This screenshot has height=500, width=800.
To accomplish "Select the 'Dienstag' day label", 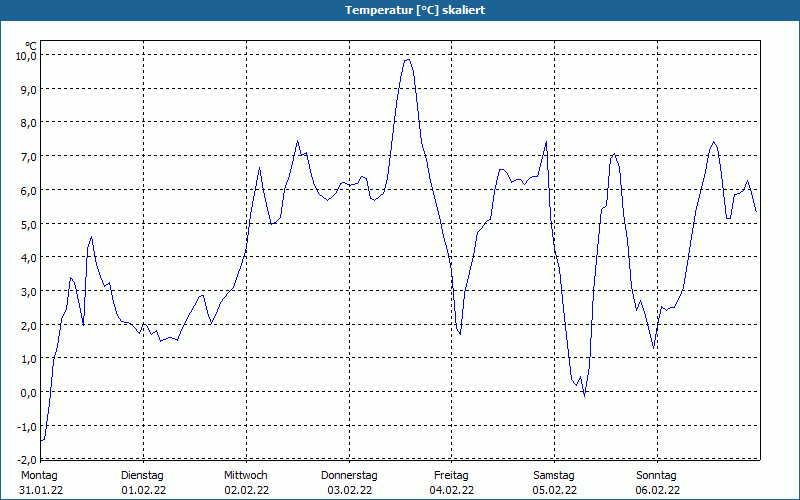I will tap(142, 476).
